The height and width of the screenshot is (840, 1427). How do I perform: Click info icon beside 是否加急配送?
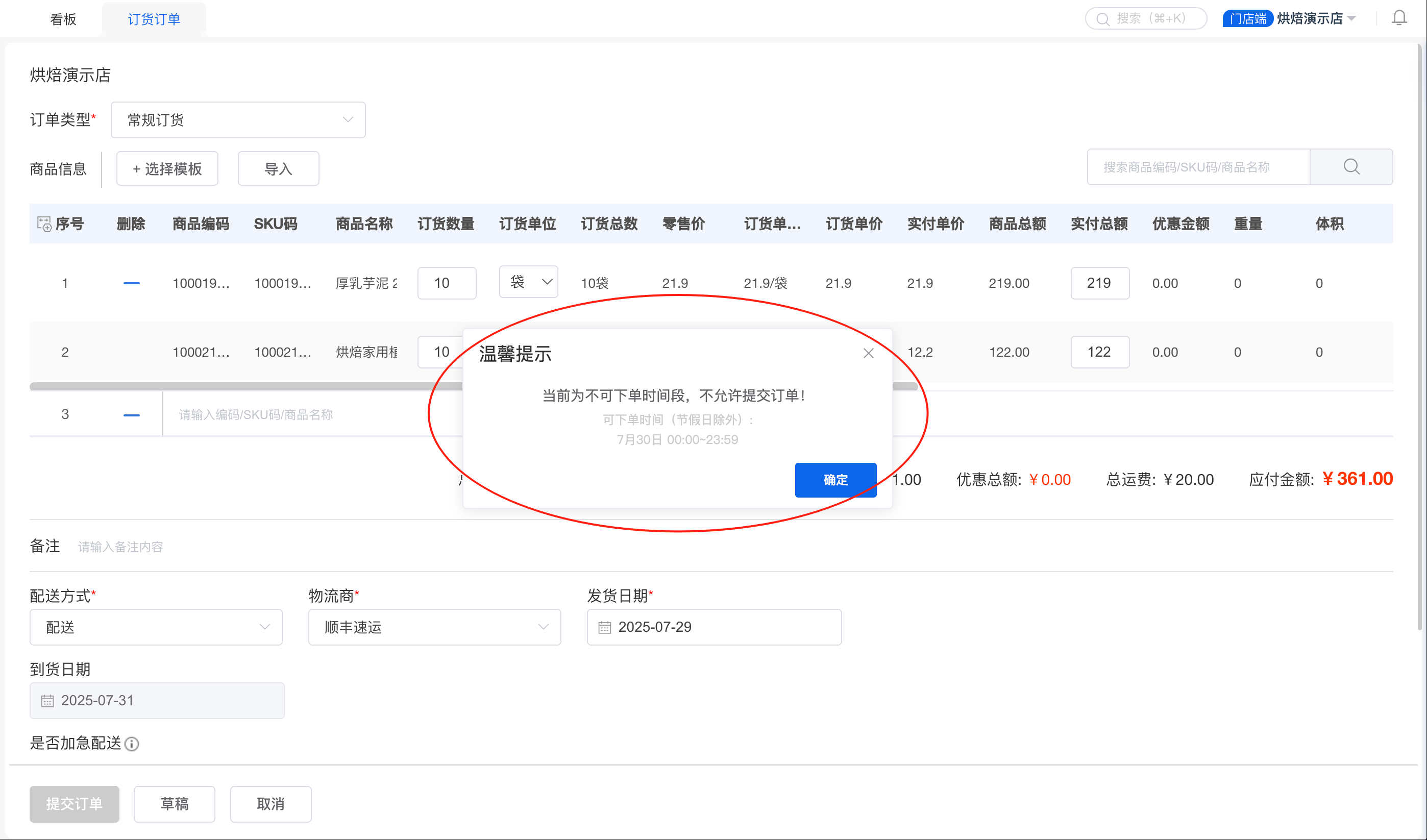pos(132,744)
